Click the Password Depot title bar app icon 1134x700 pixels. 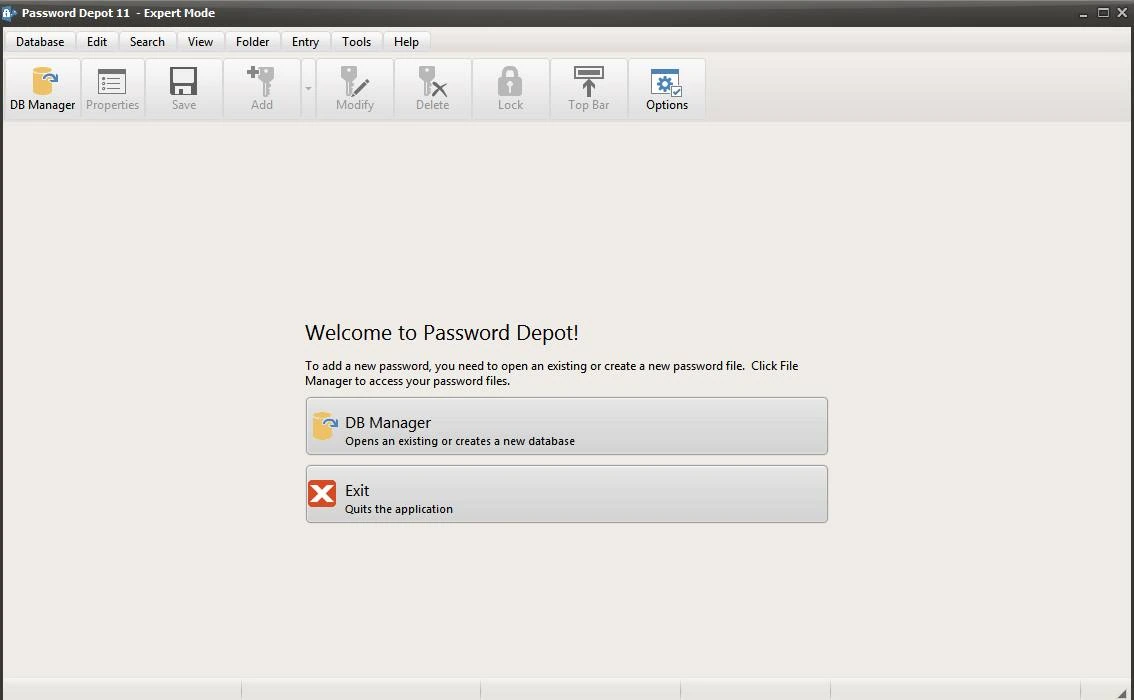point(9,13)
